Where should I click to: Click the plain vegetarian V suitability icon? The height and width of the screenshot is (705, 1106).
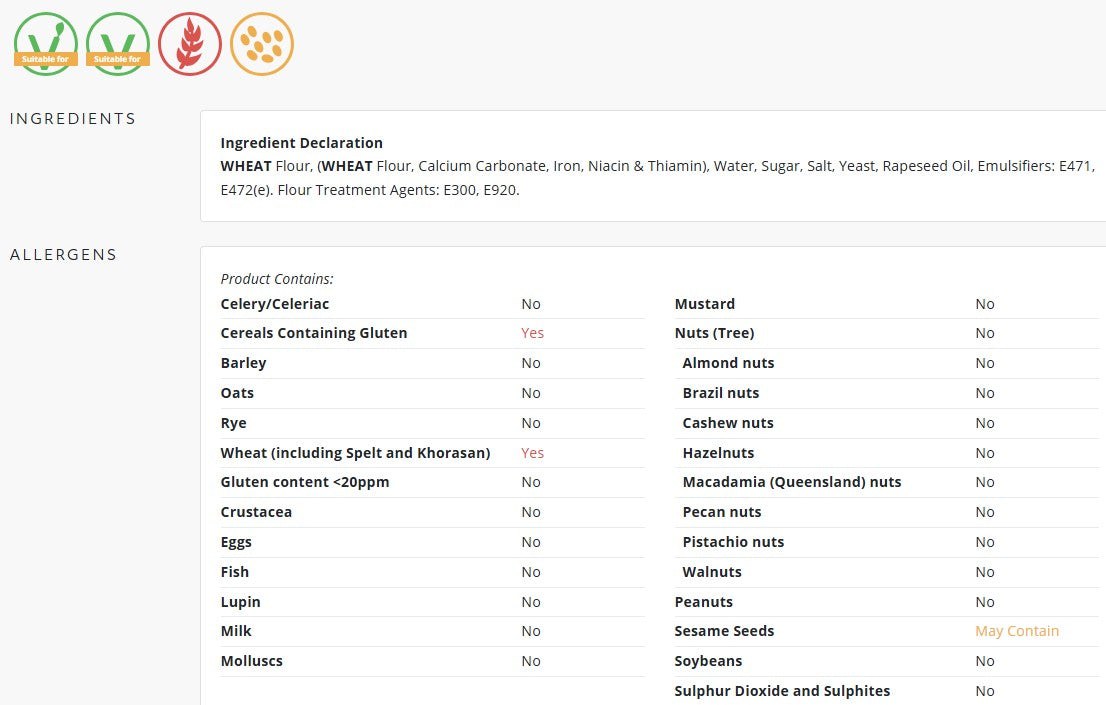[x=118, y=44]
